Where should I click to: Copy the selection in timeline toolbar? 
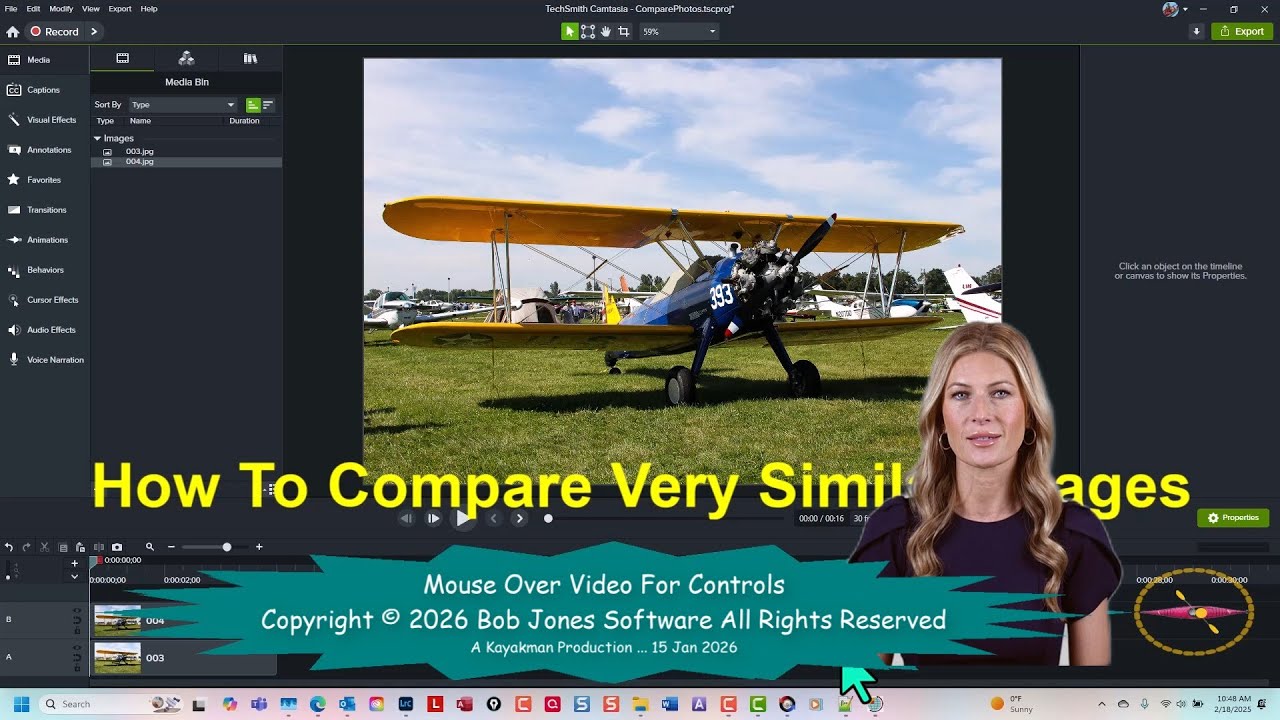point(63,547)
